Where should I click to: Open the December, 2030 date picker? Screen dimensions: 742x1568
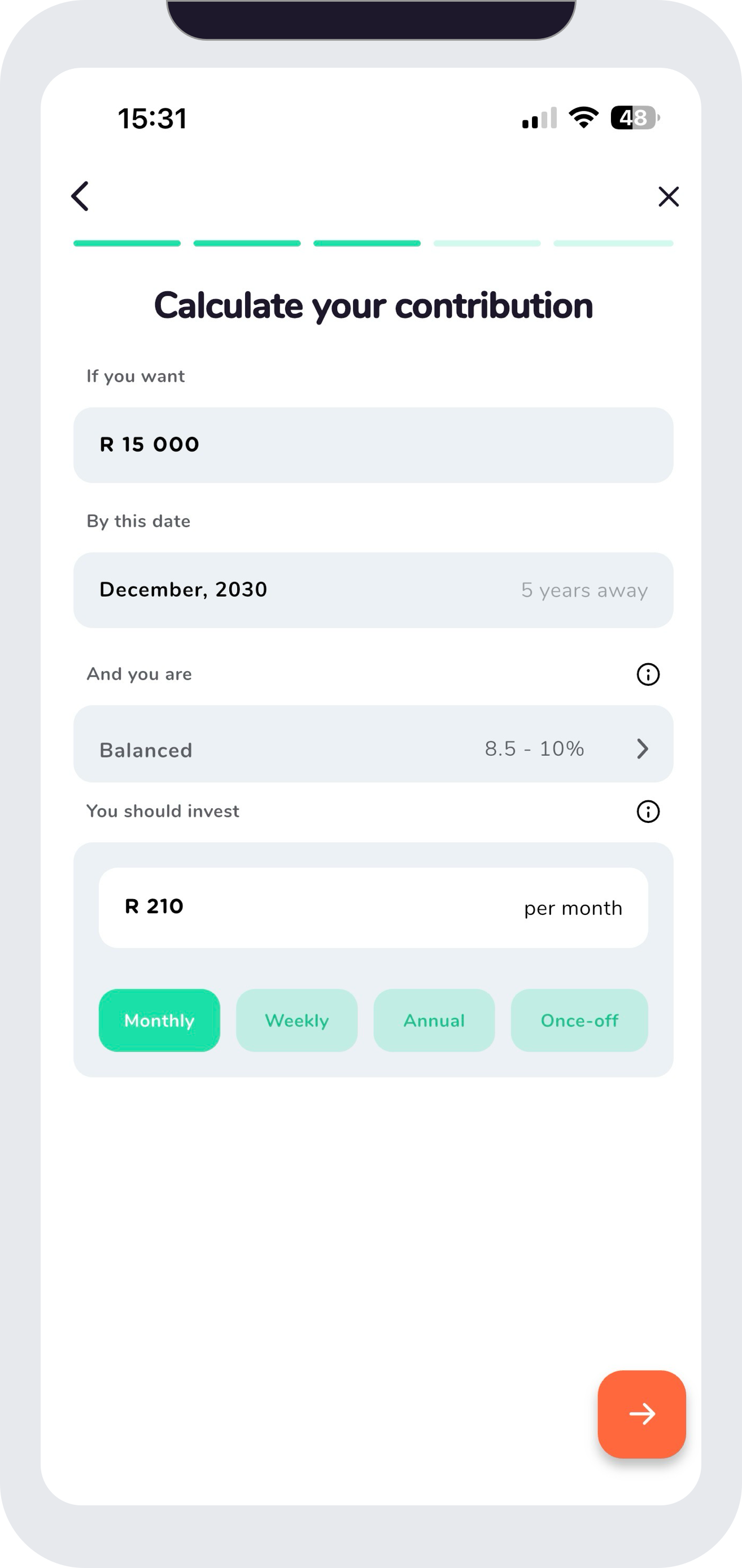click(373, 589)
